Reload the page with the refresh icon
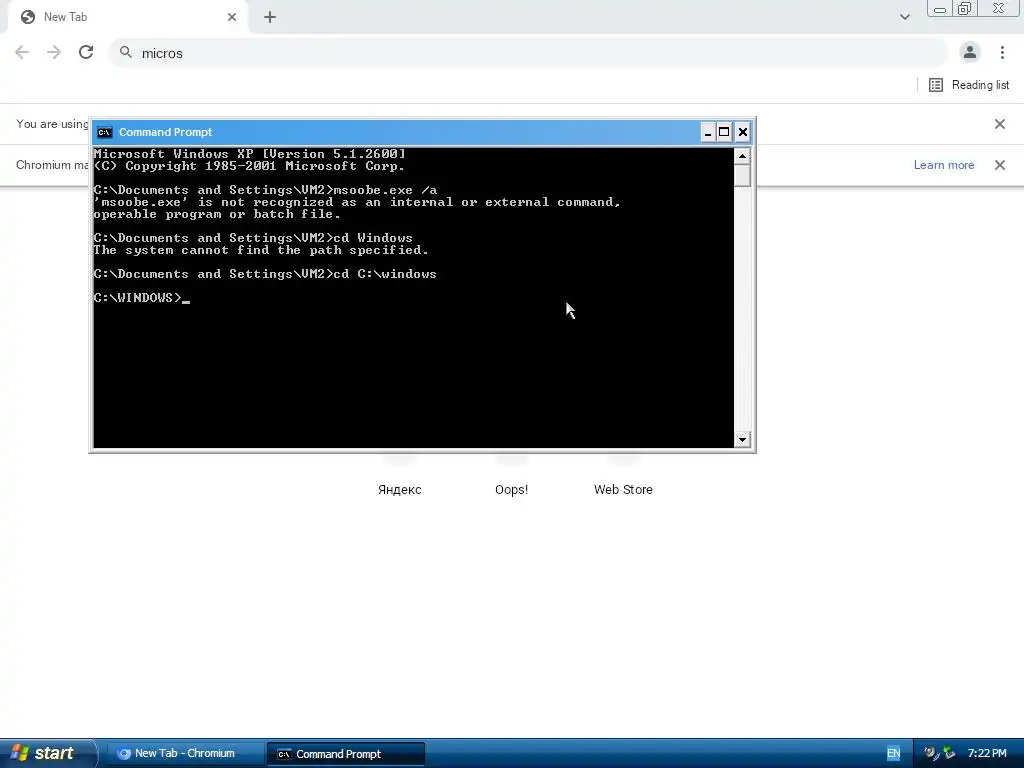1024x768 pixels. 86,52
